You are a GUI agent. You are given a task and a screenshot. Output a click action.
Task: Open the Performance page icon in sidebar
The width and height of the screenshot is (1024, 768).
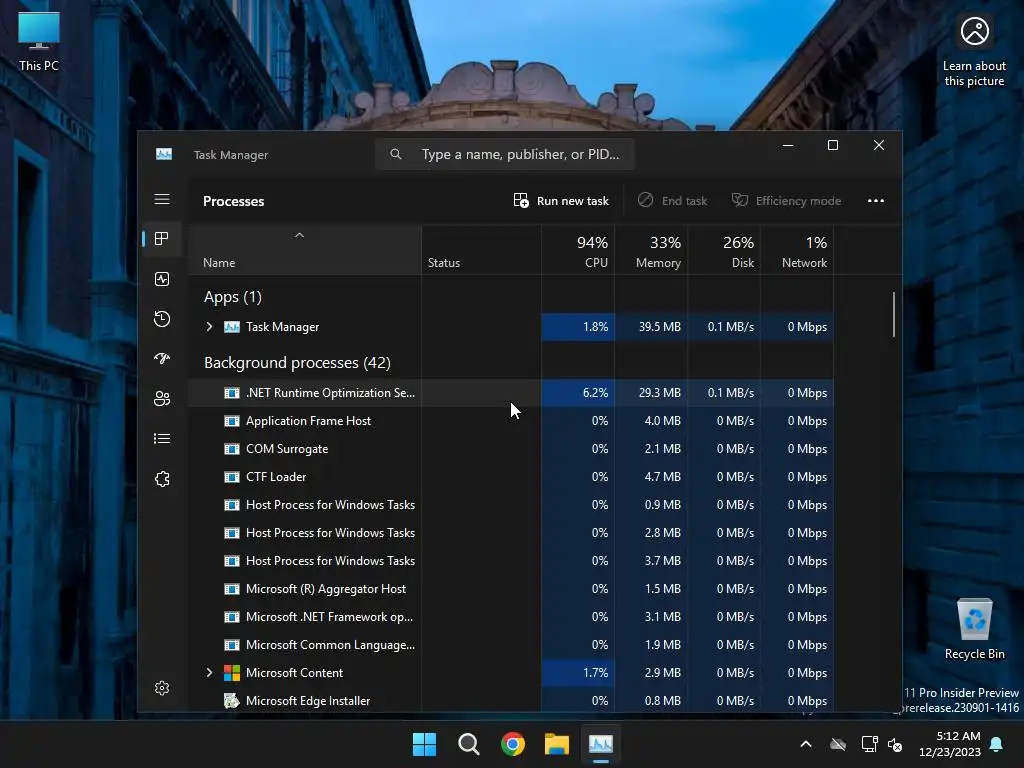click(162, 279)
